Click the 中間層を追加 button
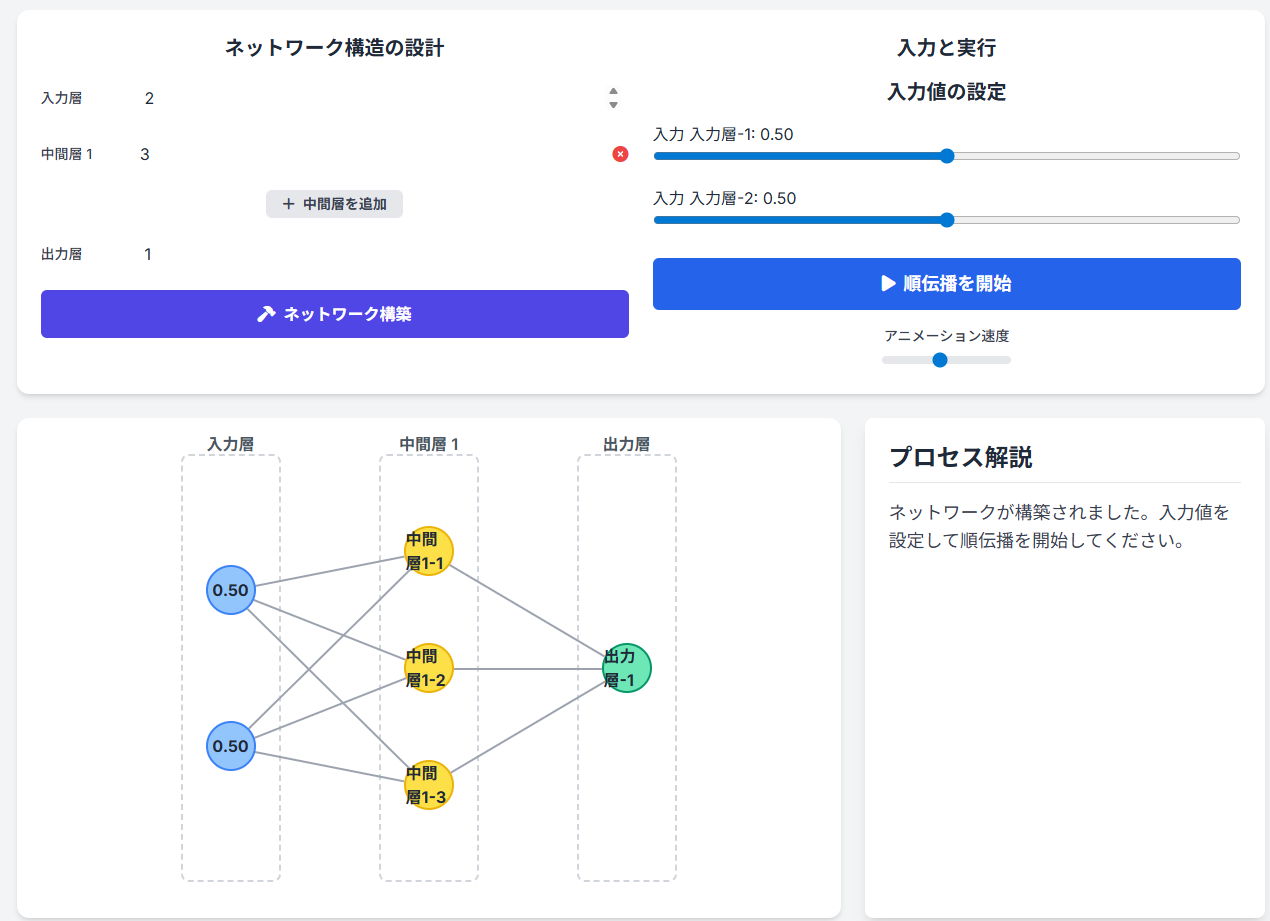Viewport: 1270px width, 921px height. click(x=334, y=204)
